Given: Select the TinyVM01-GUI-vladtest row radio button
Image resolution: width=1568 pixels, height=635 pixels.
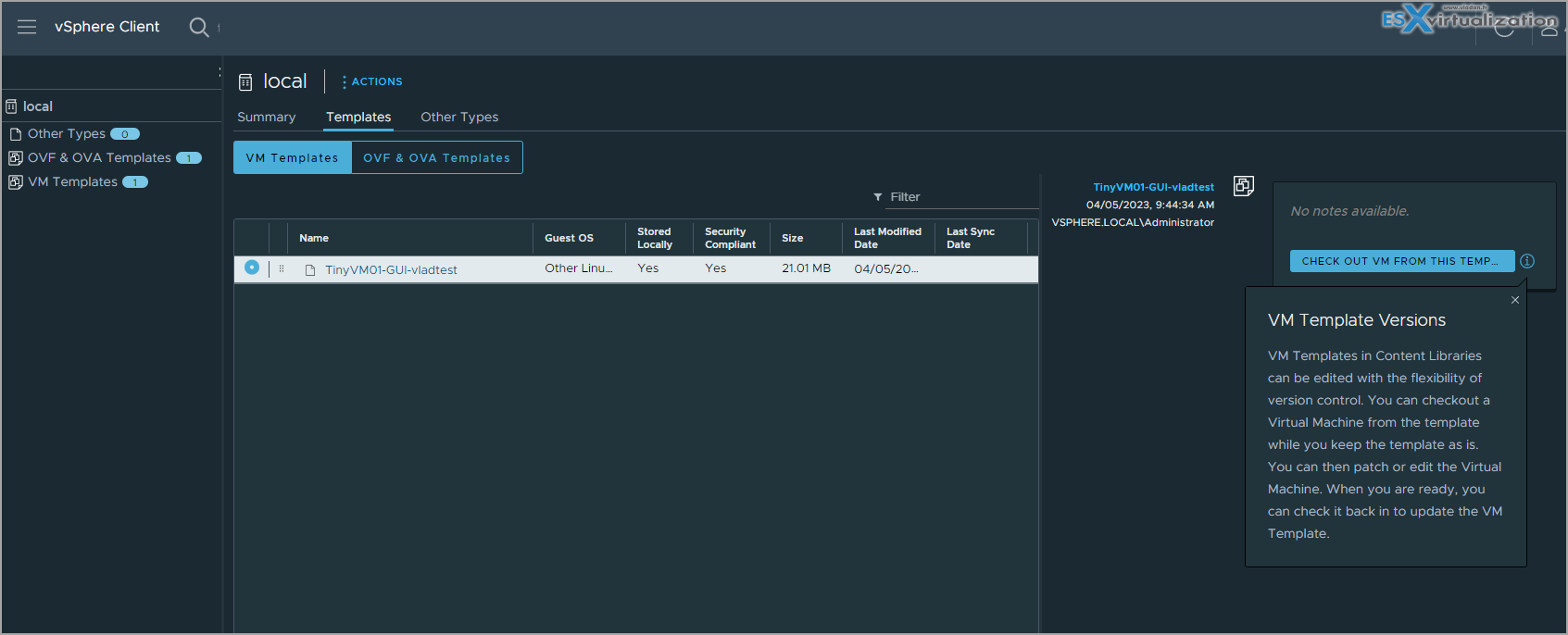Looking at the screenshot, I should click(x=252, y=268).
